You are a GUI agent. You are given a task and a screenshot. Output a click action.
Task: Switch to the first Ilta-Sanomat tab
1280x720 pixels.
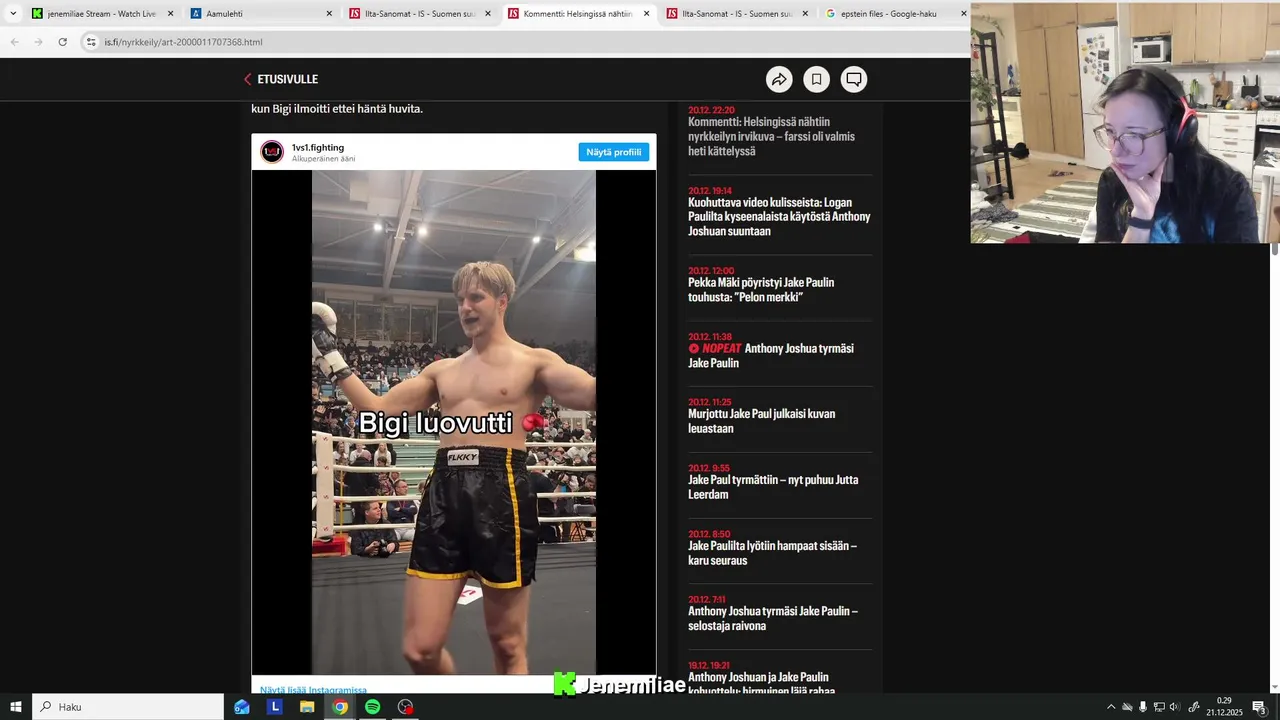(419, 13)
